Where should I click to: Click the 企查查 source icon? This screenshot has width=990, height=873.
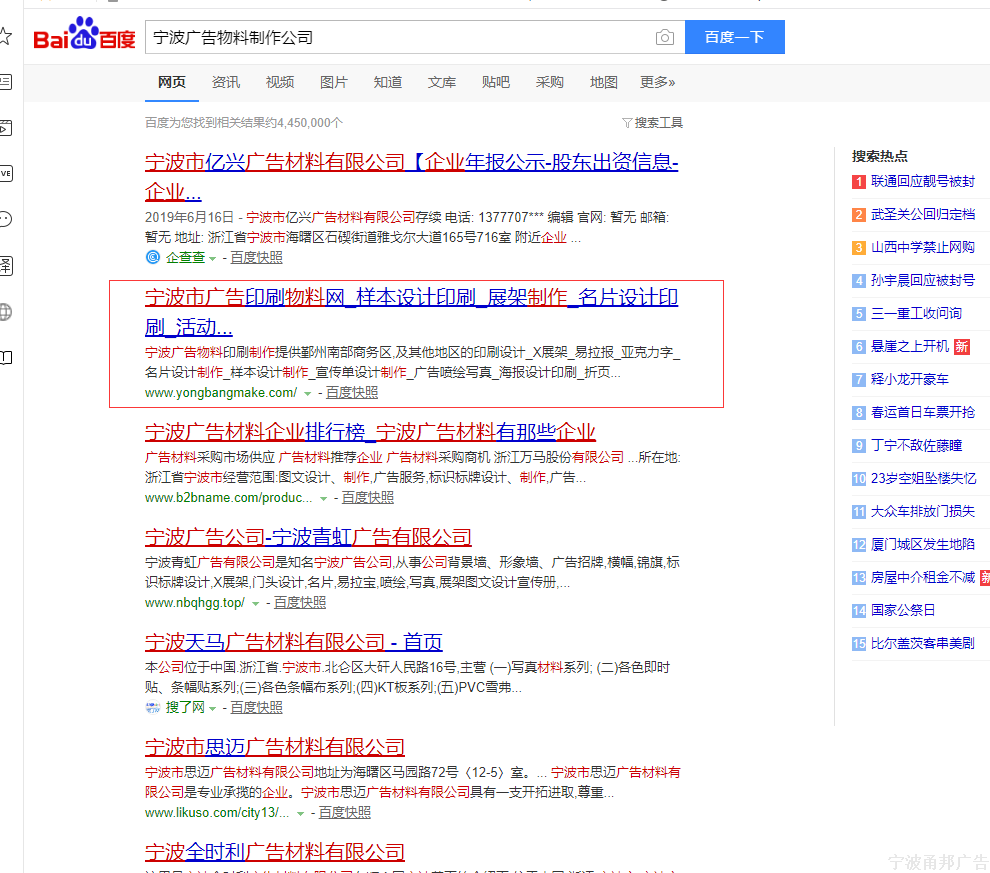[152, 257]
